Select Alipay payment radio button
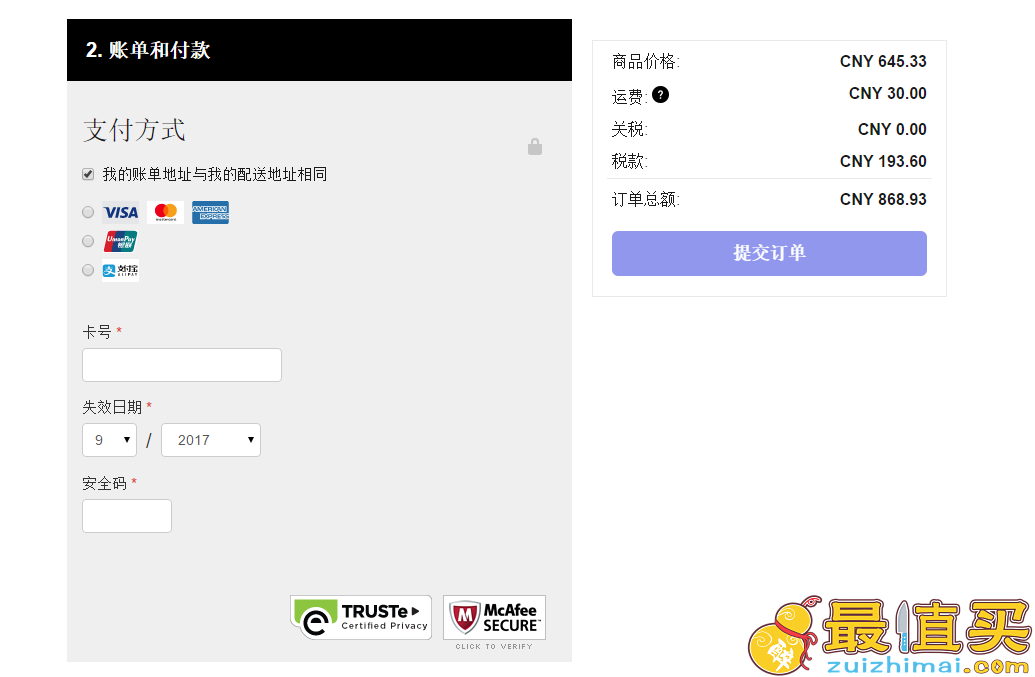This screenshot has width=1035, height=677. (x=88, y=270)
